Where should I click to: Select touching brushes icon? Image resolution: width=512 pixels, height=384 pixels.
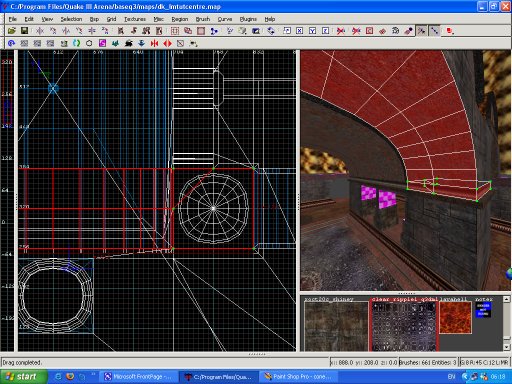134,31
